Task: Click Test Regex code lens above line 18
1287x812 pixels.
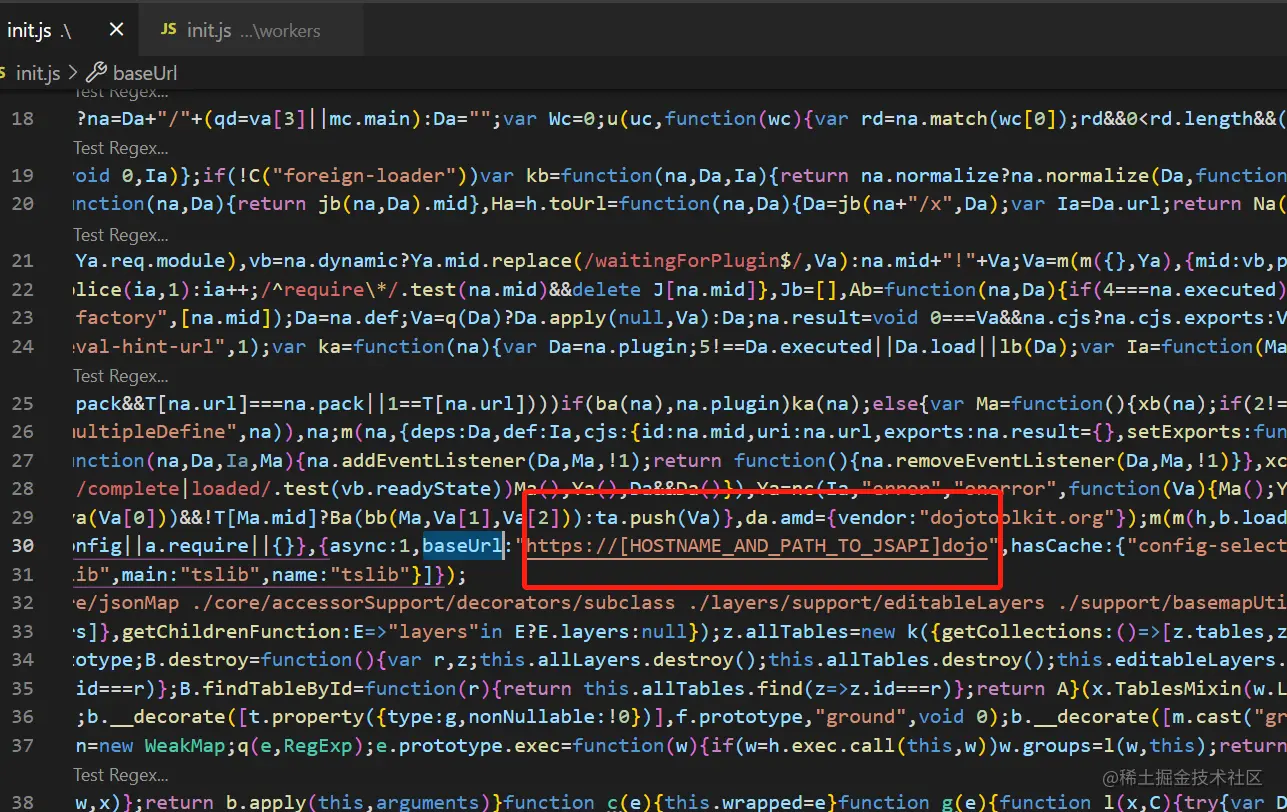Action: (x=122, y=92)
